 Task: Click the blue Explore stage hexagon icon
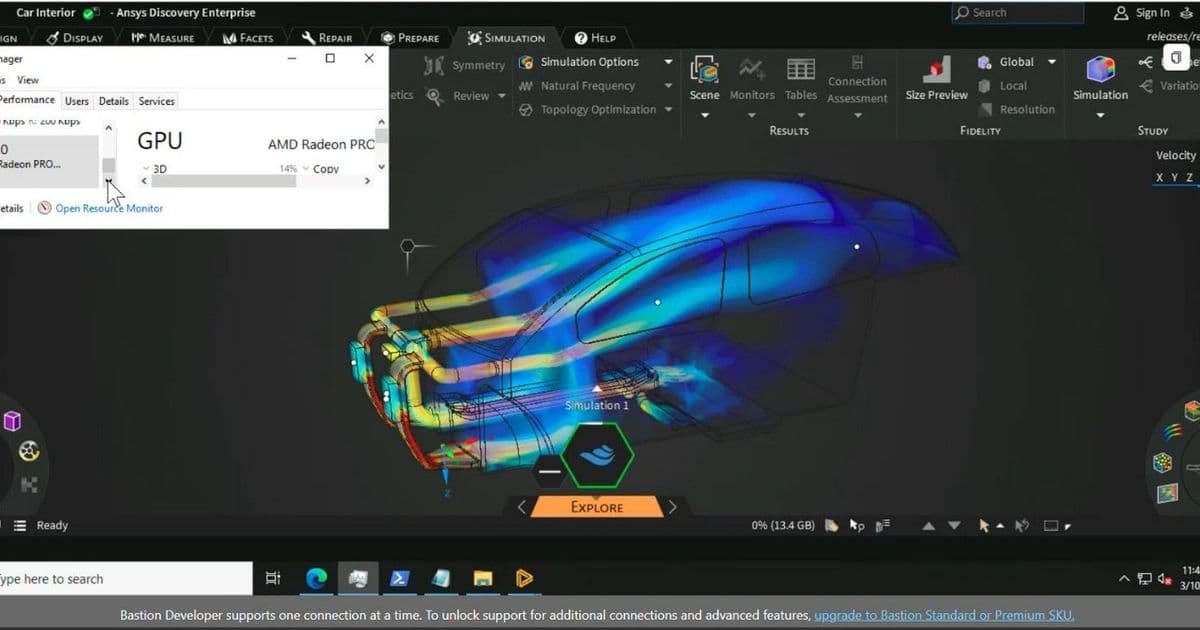tap(598, 455)
